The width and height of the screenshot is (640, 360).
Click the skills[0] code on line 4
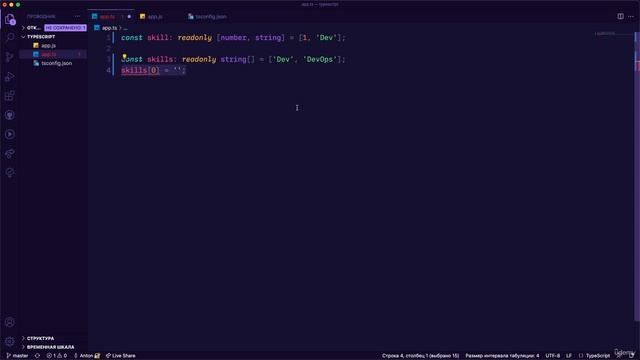[x=140, y=70]
